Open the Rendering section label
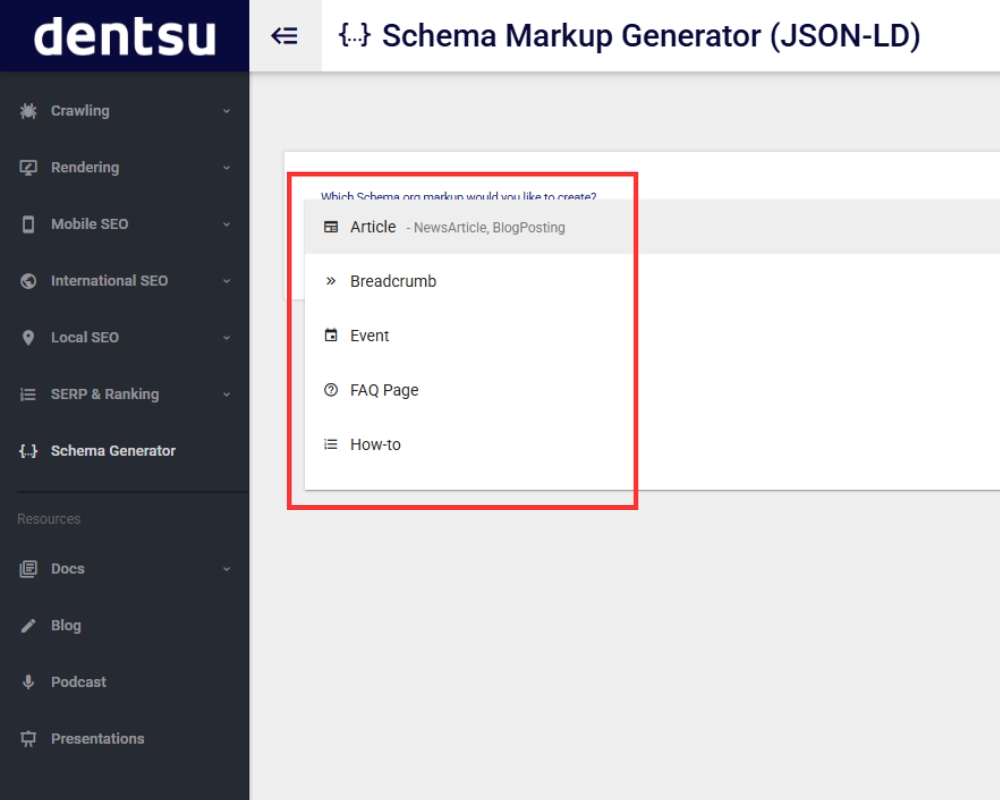Viewport: 1000px width, 800px height. (85, 168)
